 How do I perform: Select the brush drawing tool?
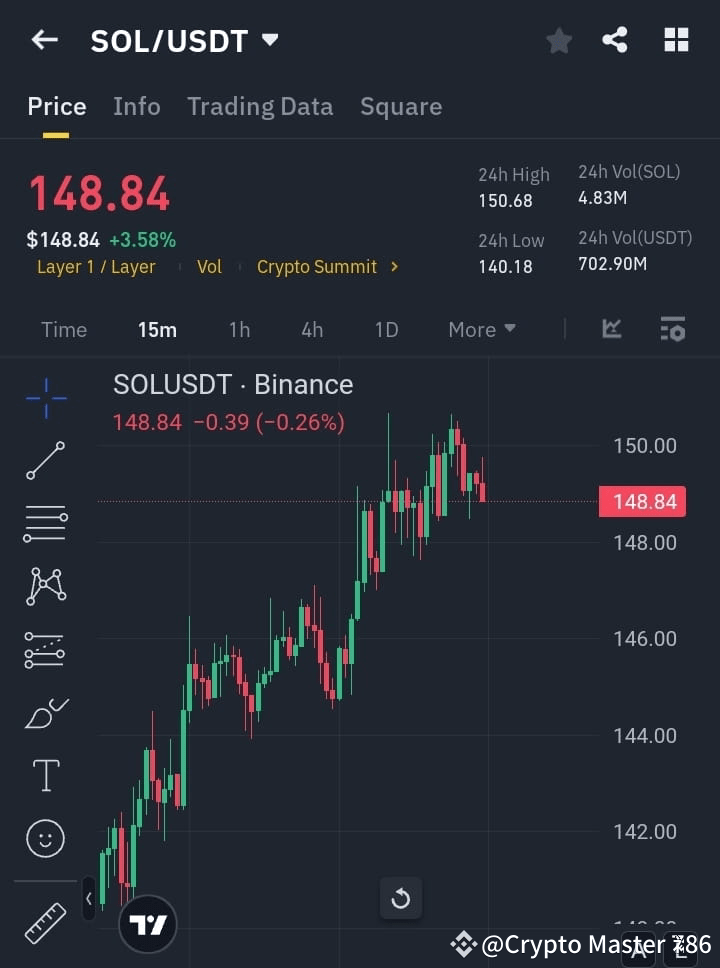pos(45,713)
